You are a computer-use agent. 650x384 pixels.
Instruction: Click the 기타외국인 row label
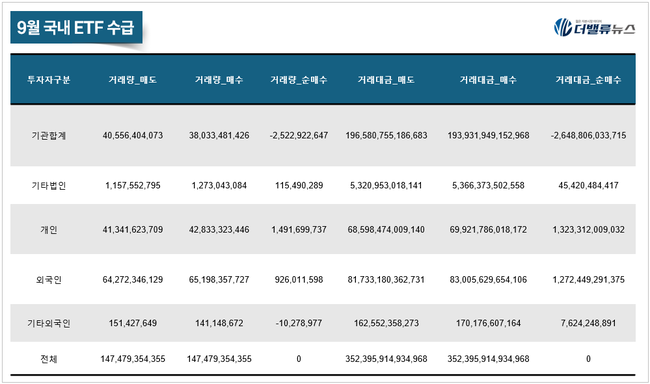coord(49,323)
